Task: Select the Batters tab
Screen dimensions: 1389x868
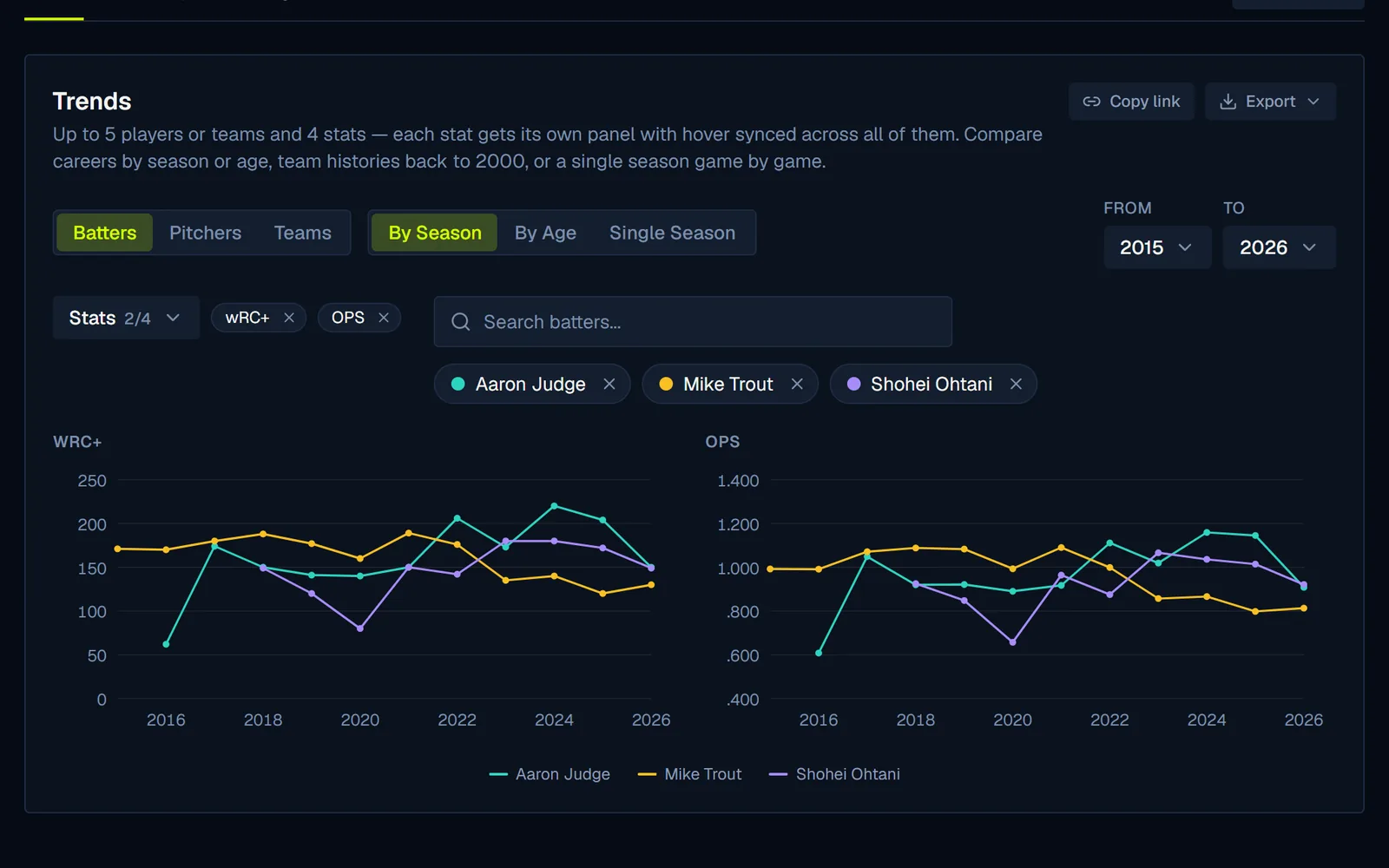Action: tap(105, 233)
